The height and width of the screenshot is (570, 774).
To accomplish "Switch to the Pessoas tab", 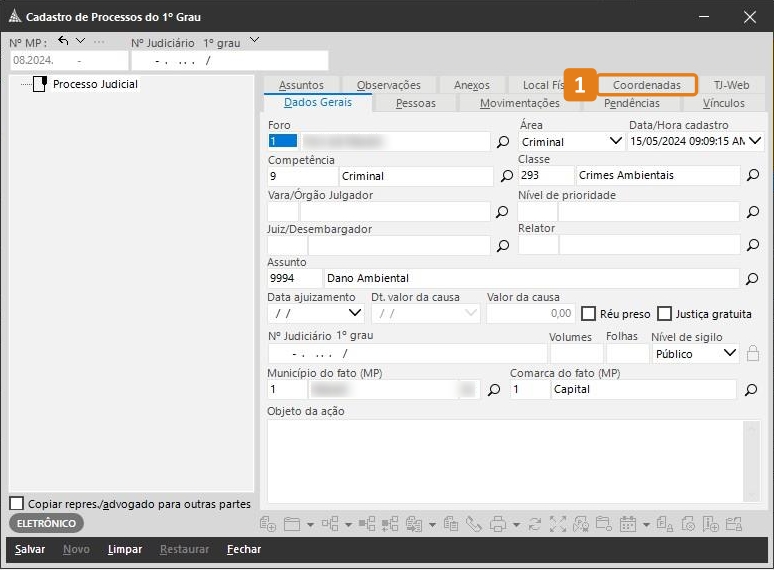I will pos(416,103).
